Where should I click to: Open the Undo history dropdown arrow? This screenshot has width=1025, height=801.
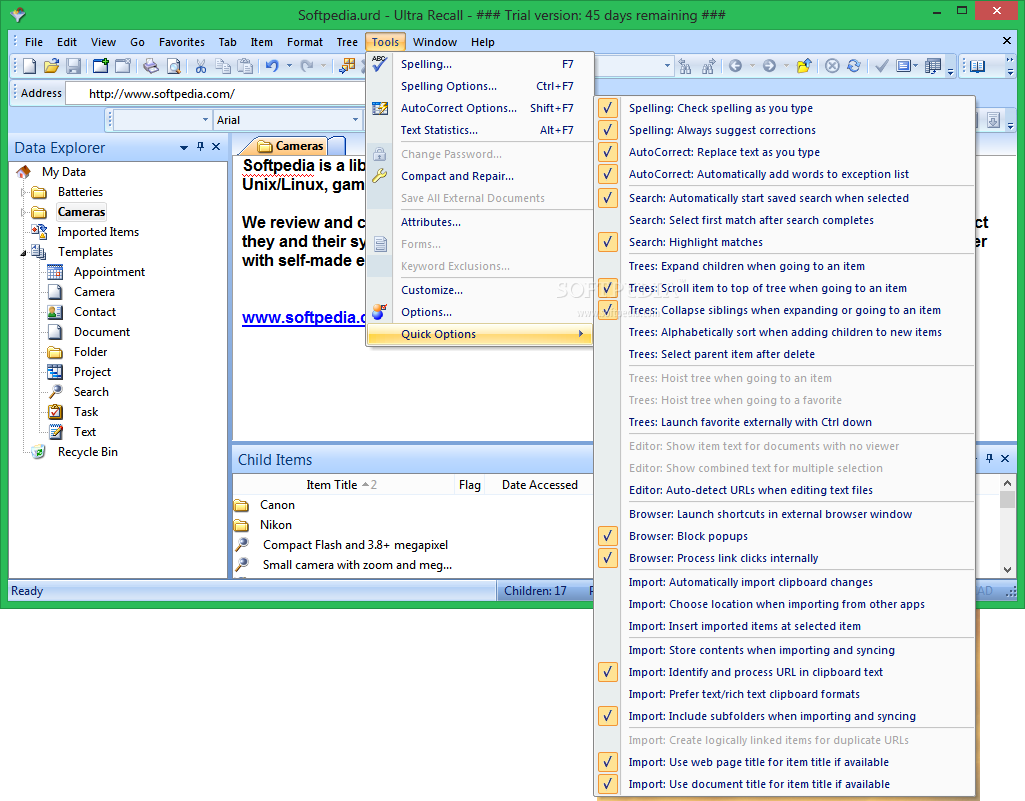289,65
